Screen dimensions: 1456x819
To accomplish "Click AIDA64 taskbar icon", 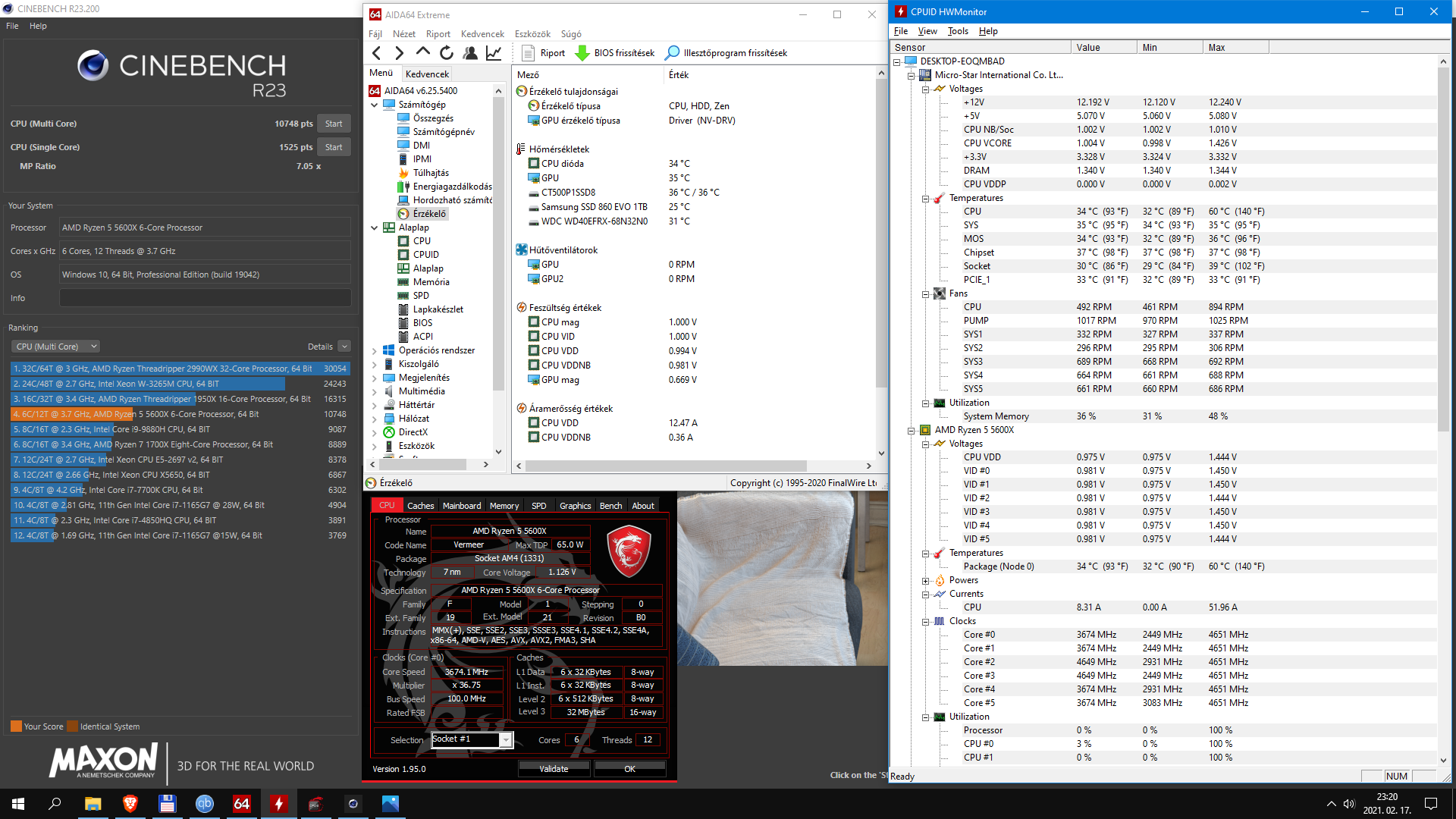I will tap(241, 804).
